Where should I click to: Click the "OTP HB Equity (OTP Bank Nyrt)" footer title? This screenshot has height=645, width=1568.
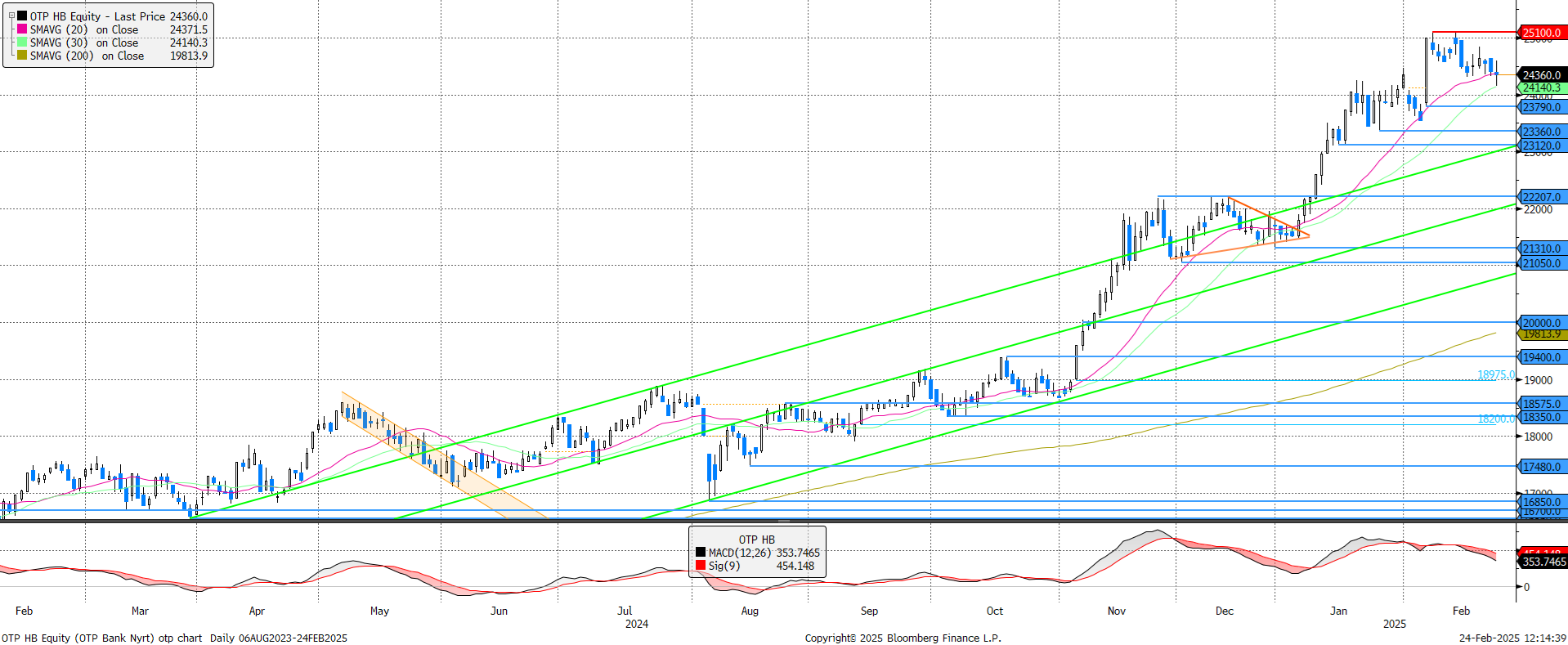(78, 638)
